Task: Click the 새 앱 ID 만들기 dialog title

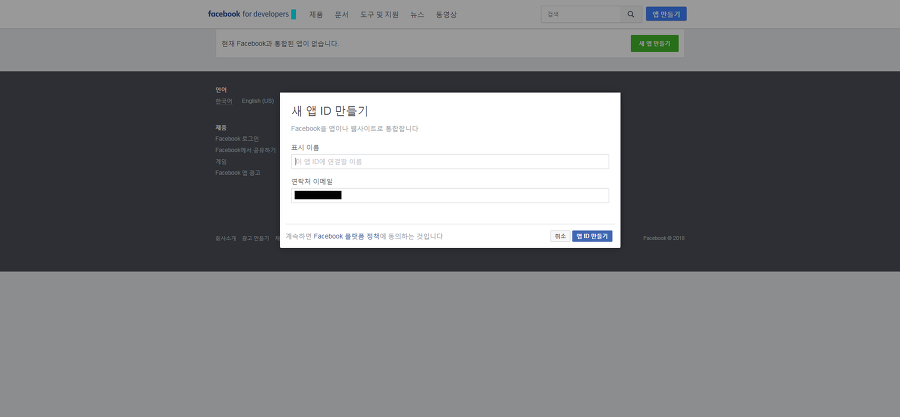Action: [x=329, y=111]
